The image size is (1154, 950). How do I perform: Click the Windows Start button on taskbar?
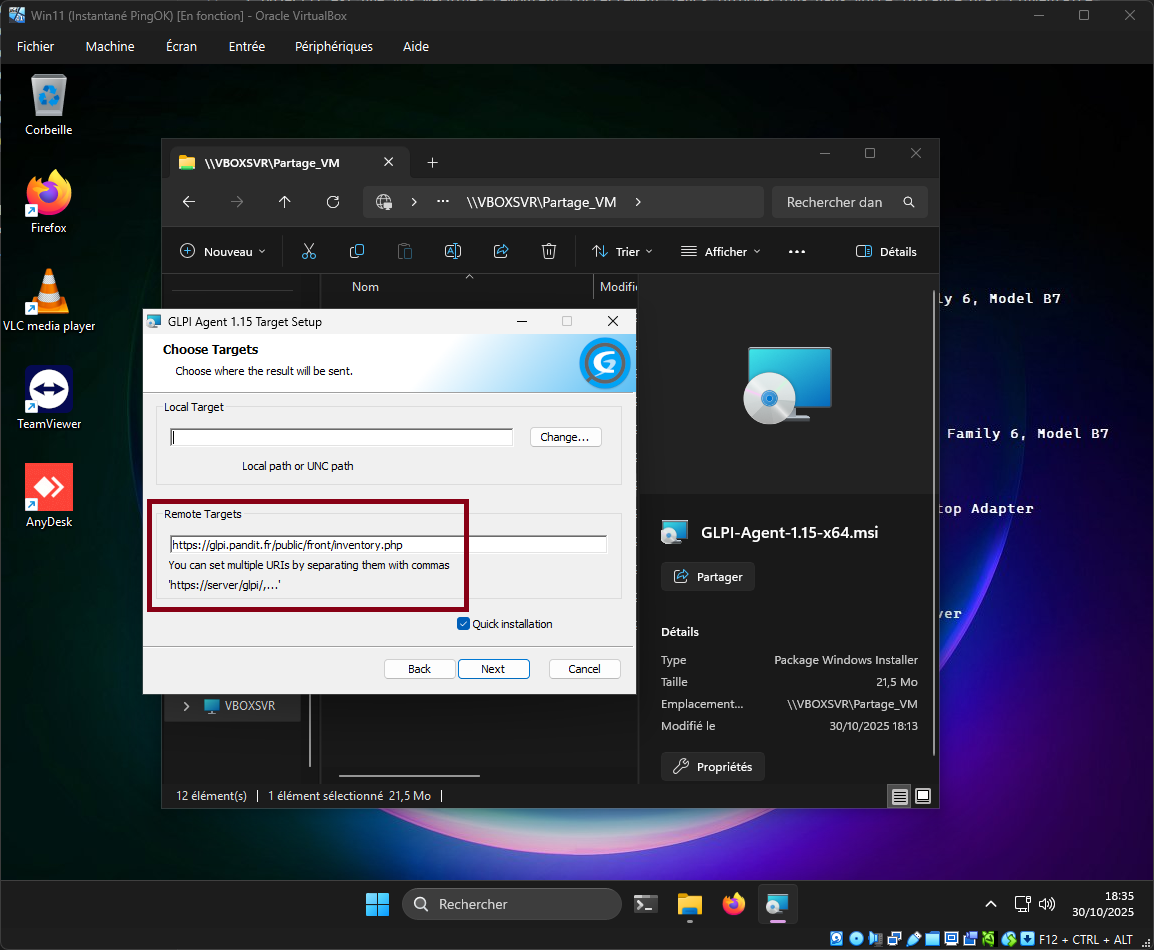coord(378,904)
